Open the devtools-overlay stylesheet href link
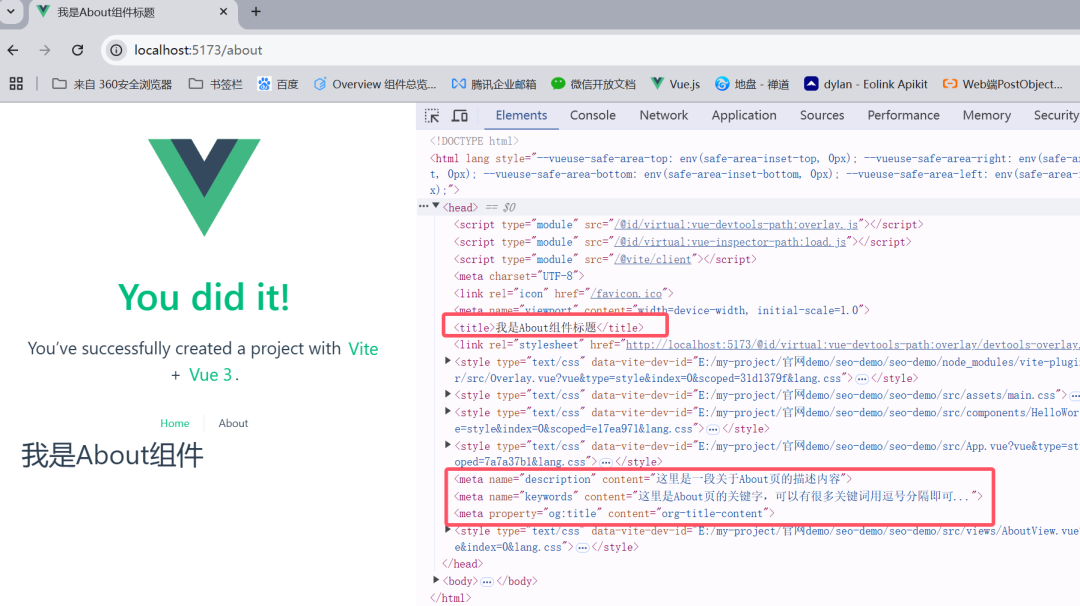The height and width of the screenshot is (606, 1080). click(x=852, y=344)
